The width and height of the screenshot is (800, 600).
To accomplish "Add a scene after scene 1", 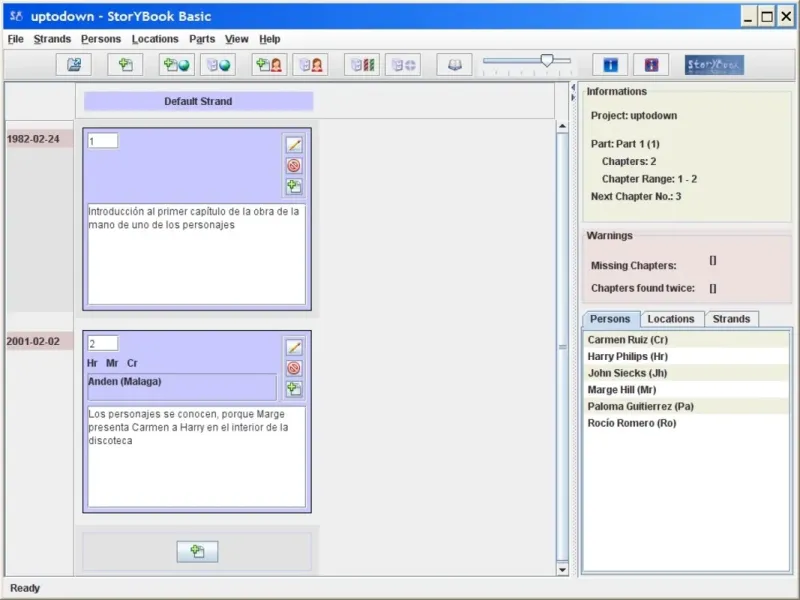I will [x=294, y=186].
